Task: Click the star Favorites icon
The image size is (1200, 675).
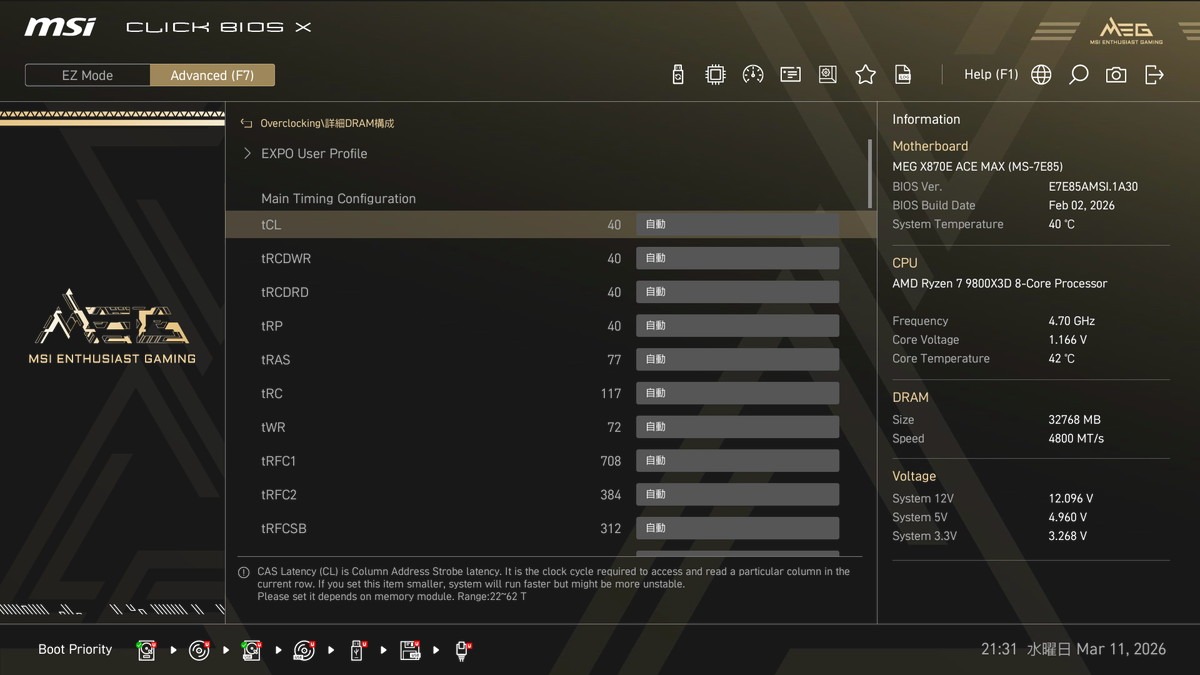Action: coord(865,75)
